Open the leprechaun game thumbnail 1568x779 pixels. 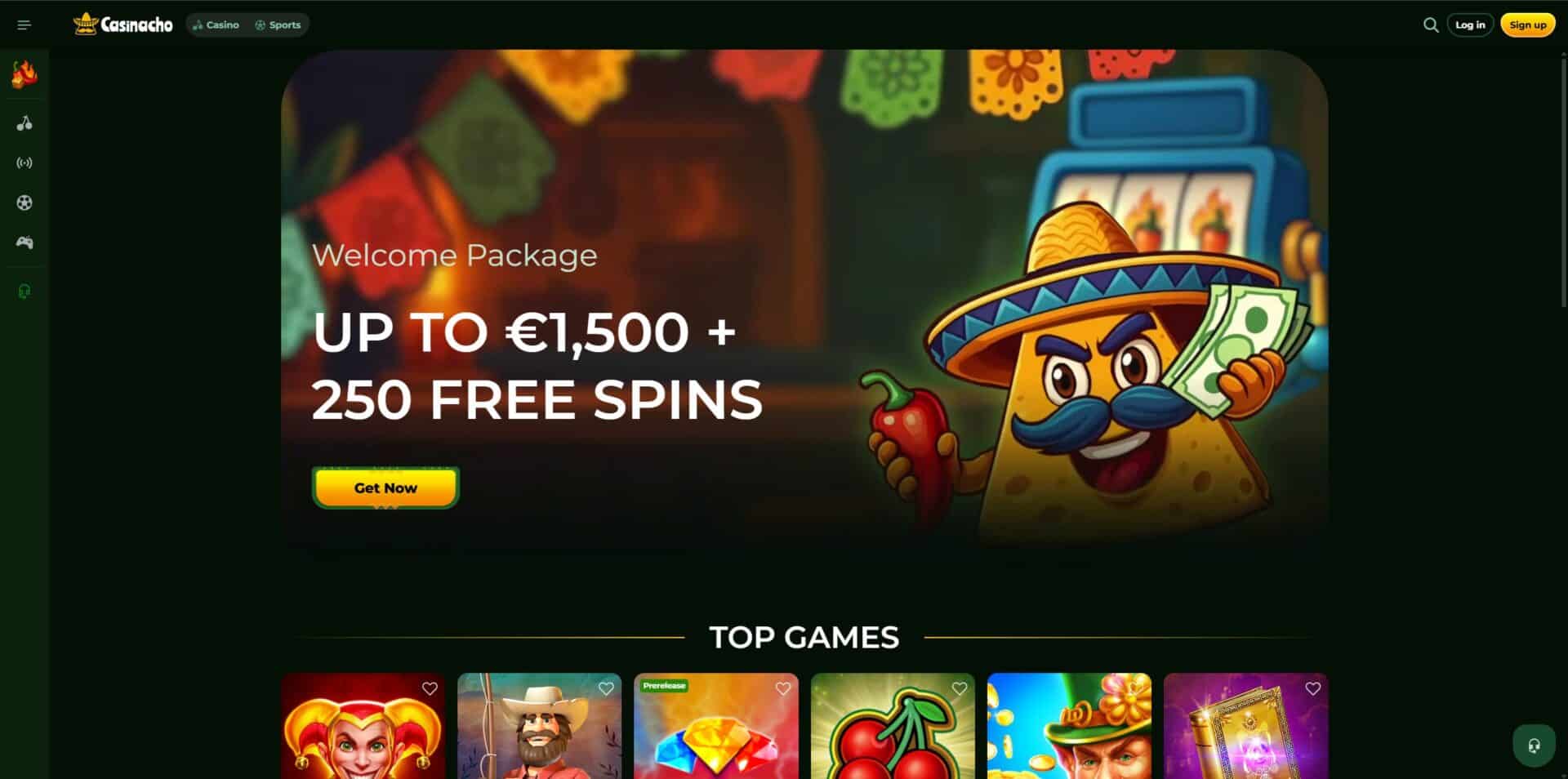1069,726
